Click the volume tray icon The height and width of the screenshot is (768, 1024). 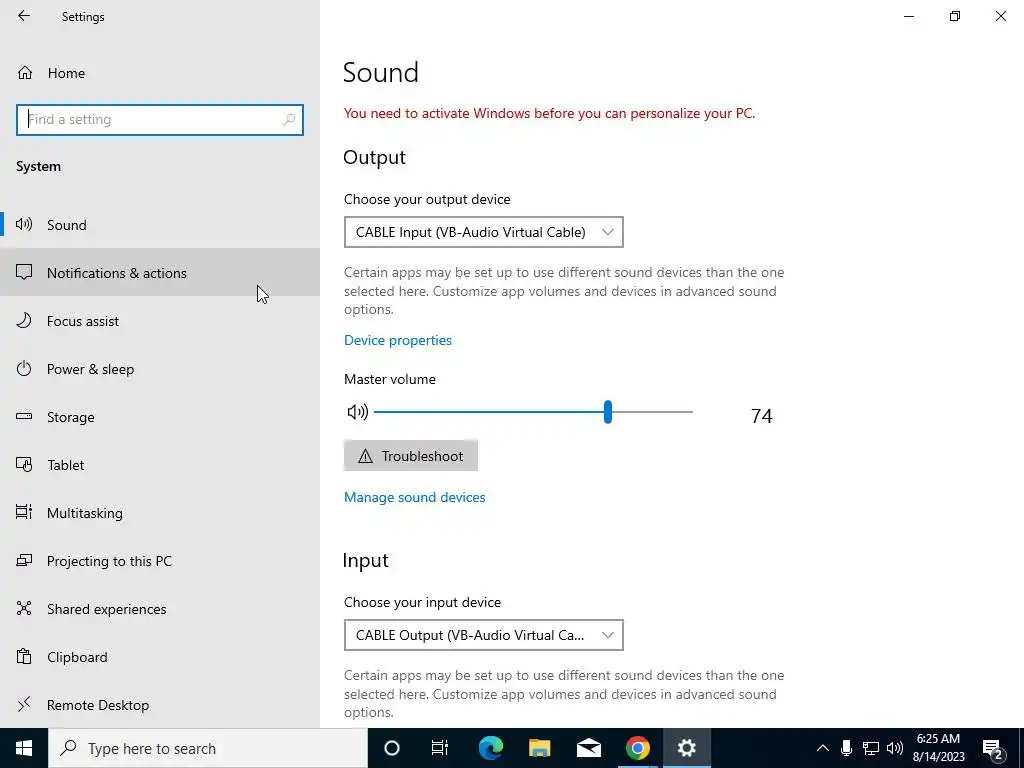tap(895, 748)
